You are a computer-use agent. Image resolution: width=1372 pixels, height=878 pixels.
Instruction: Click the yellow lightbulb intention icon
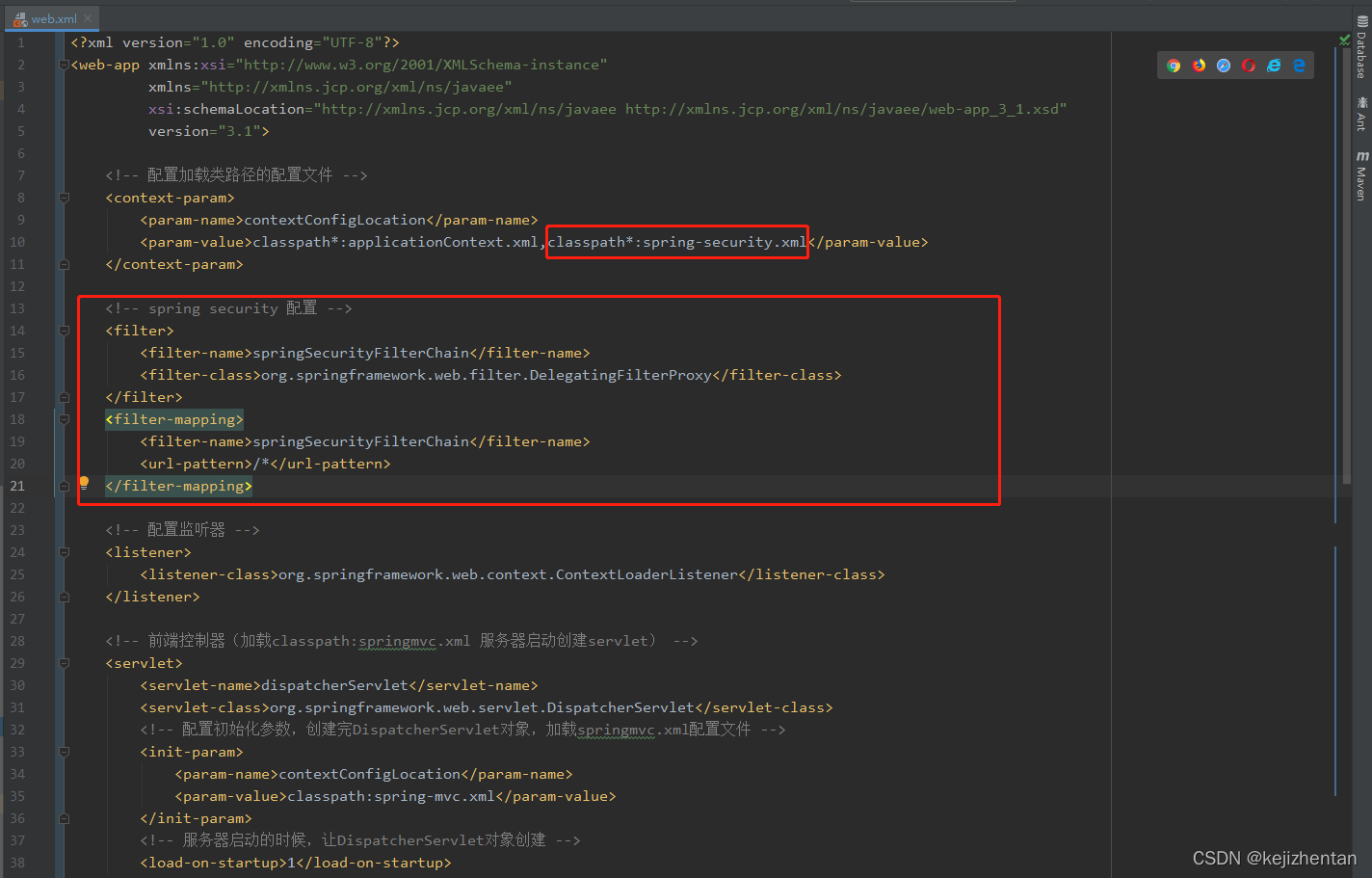pyautogui.click(x=84, y=482)
